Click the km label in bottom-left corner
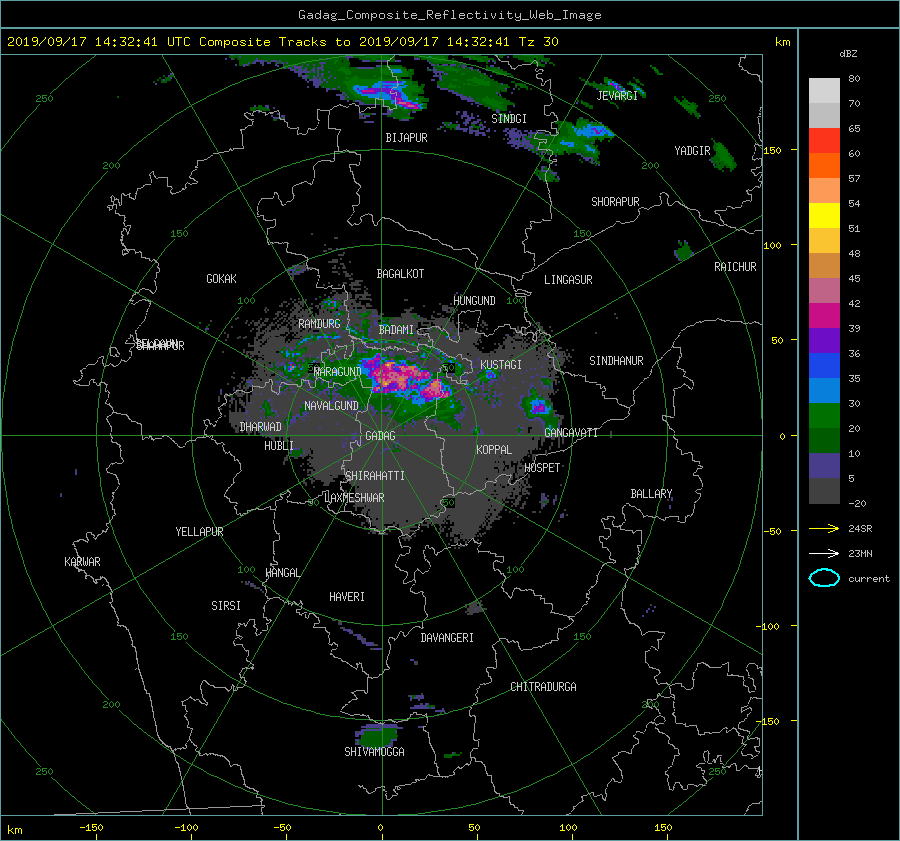This screenshot has width=900, height=841. 14,830
